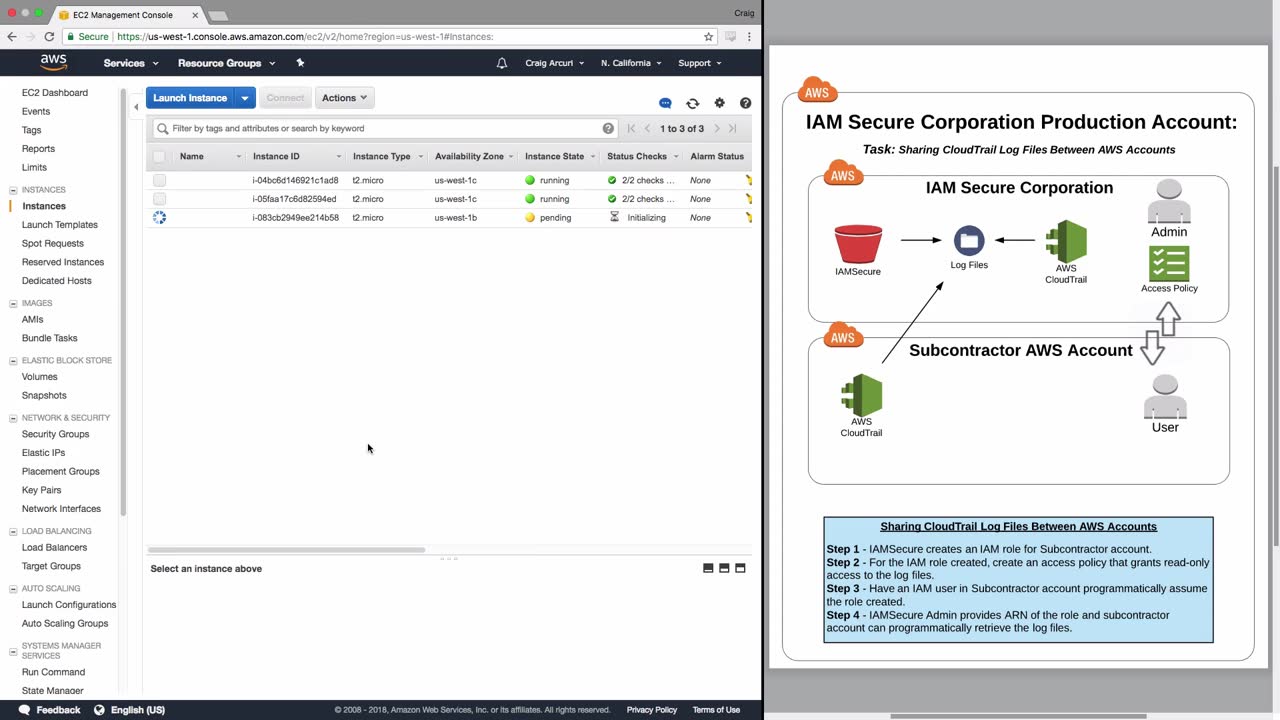
Task: Open Elastic IPs in sidebar
Action: pos(44,453)
